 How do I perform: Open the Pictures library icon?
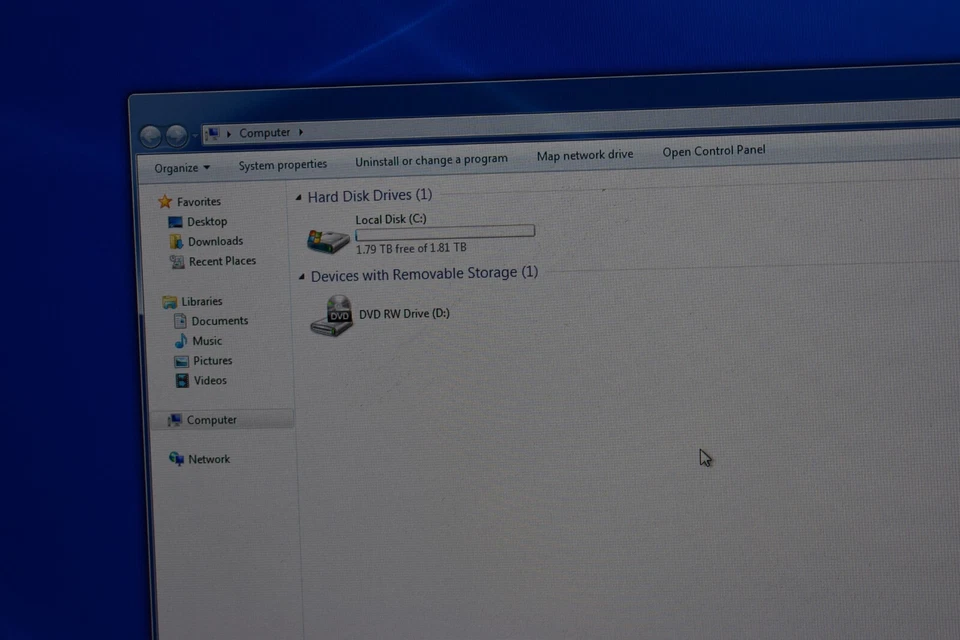pos(182,361)
